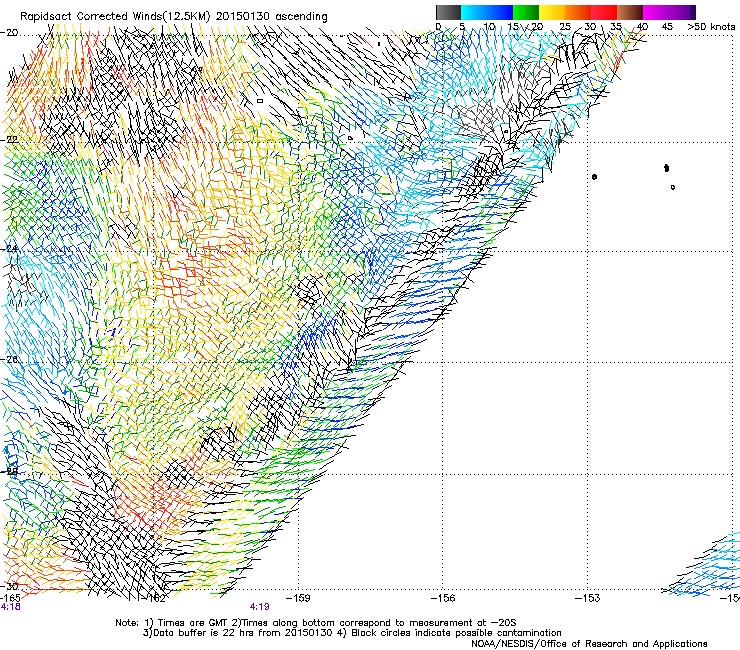Click the '-22' latitude axis label
The image size is (740, 650).
(x=9, y=140)
